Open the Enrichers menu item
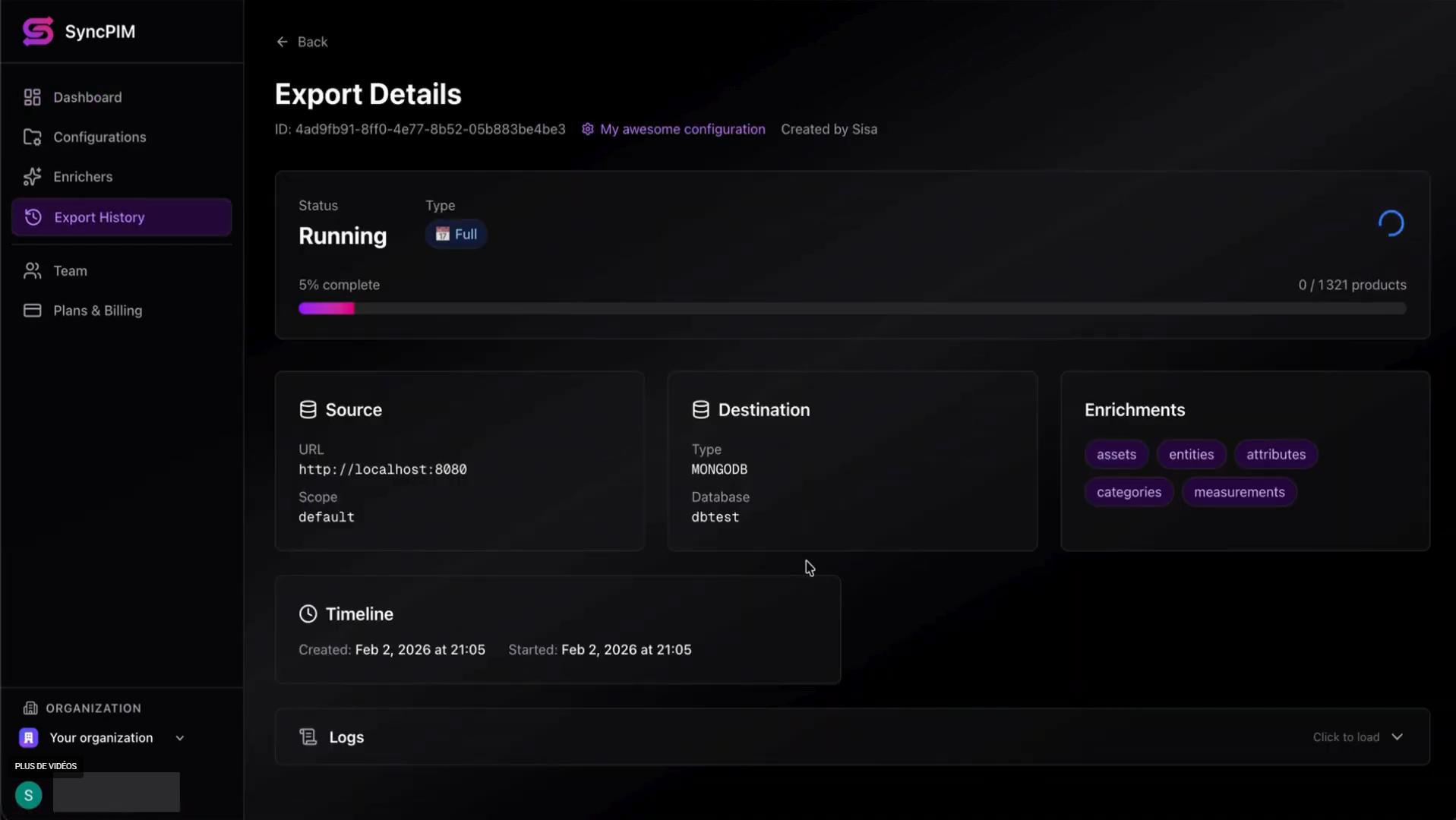This screenshot has width=1456, height=820. (x=83, y=177)
